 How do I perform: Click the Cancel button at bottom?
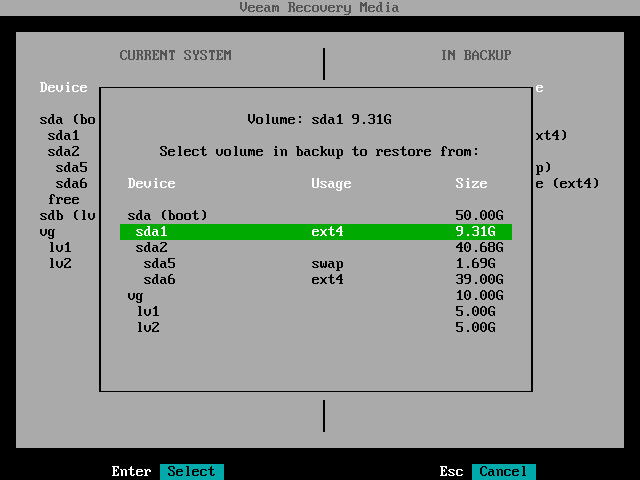click(x=503, y=471)
